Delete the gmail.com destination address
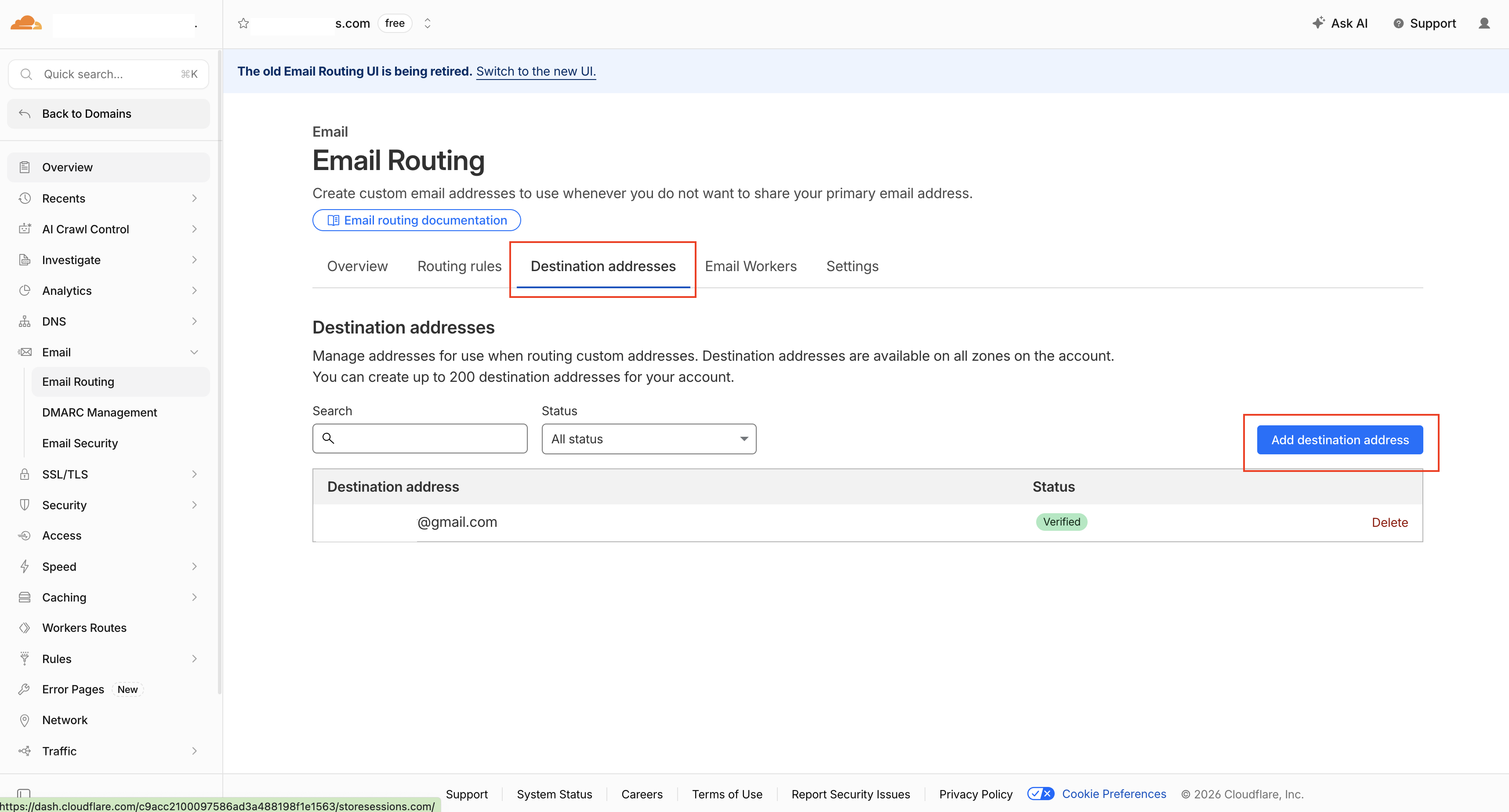Image resolution: width=1509 pixels, height=812 pixels. point(1389,522)
